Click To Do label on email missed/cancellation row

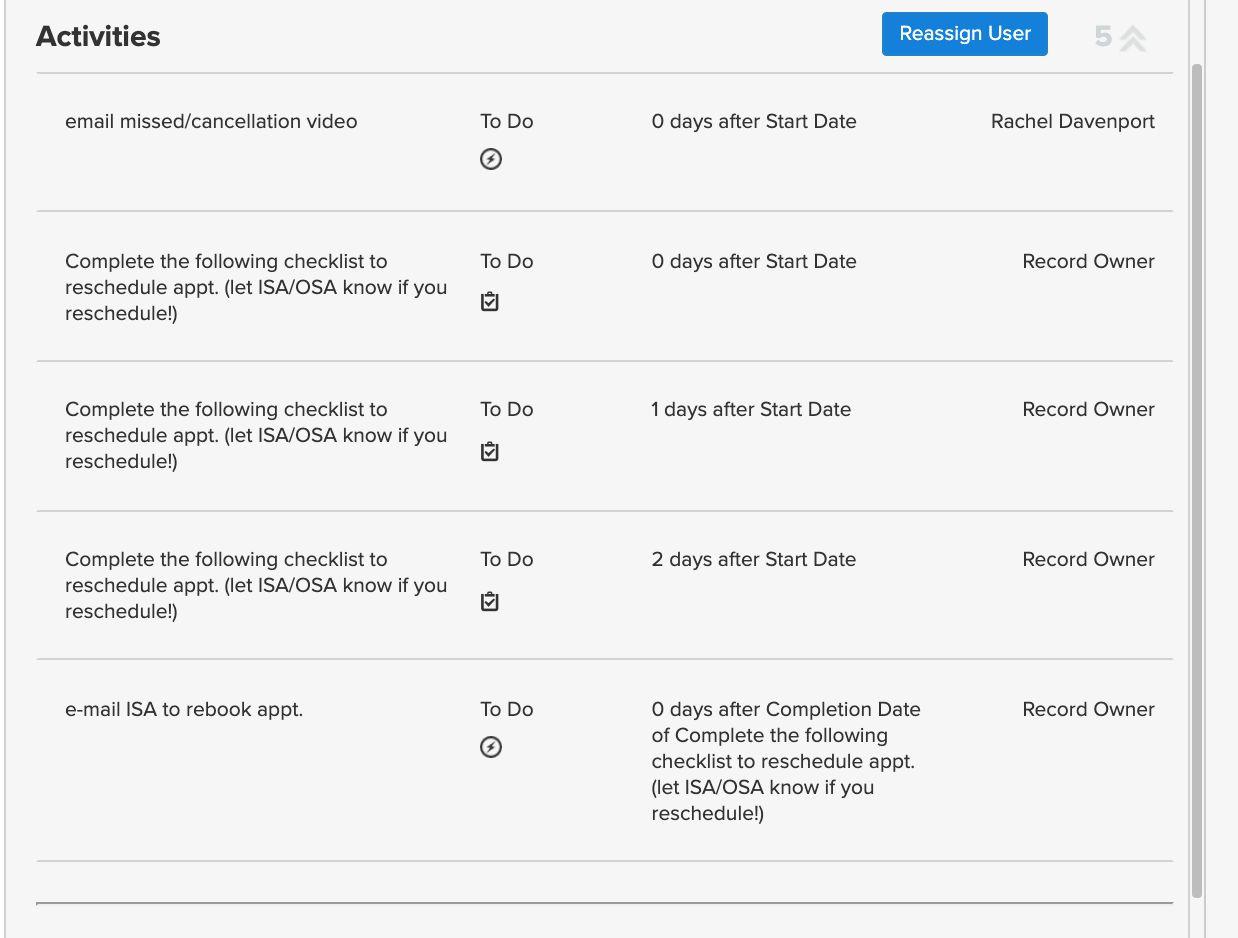tap(506, 122)
